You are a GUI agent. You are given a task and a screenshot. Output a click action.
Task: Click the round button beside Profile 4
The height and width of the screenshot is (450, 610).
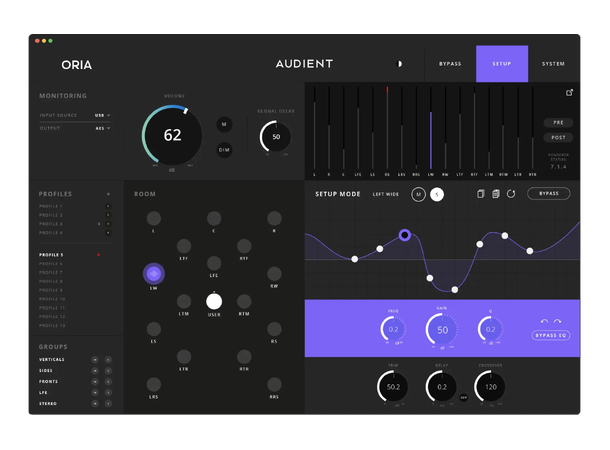[x=108, y=233]
